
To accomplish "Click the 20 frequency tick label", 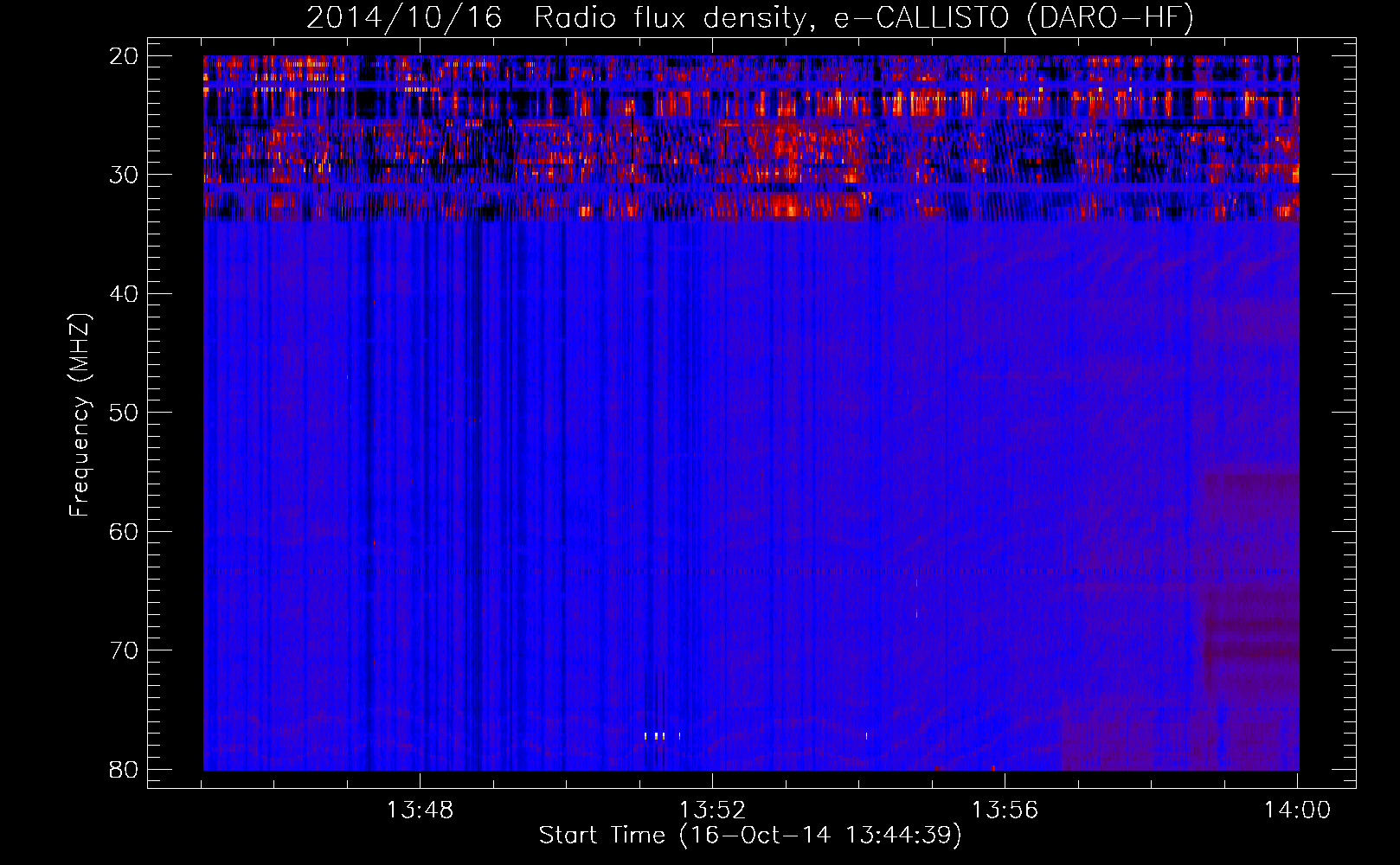I will click(125, 56).
